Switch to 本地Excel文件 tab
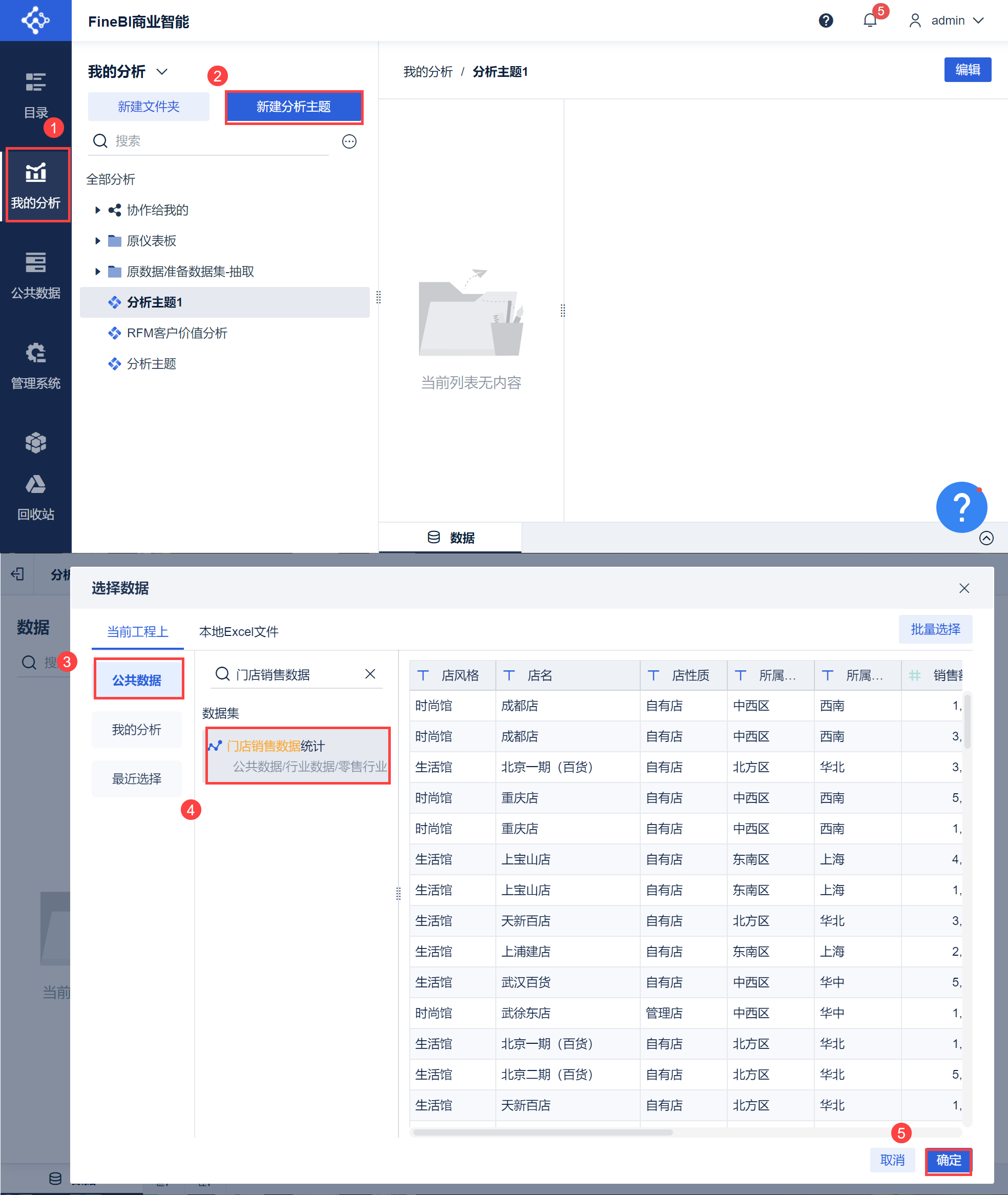 point(238,632)
